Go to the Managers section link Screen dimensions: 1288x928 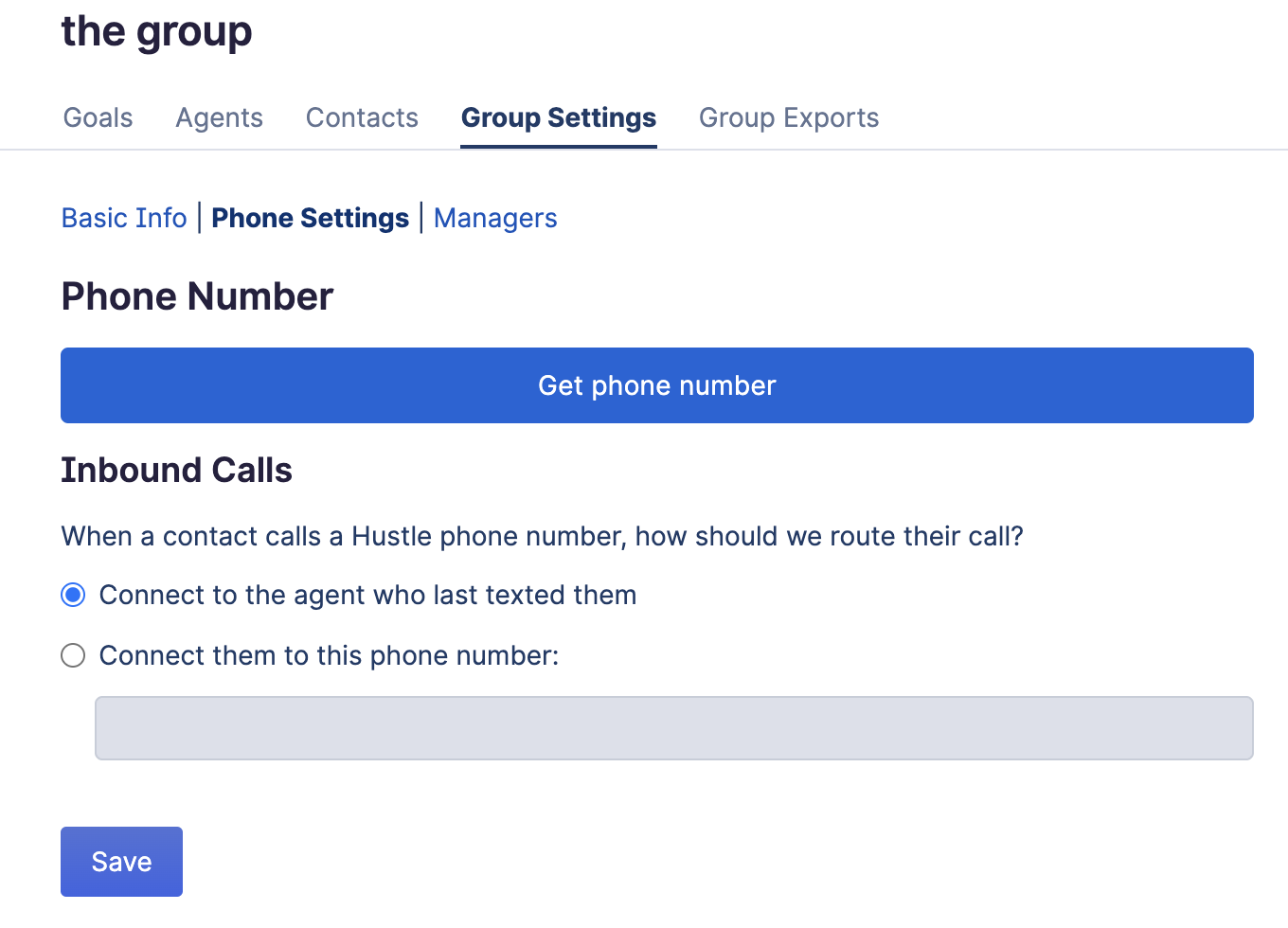pyautogui.click(x=495, y=218)
